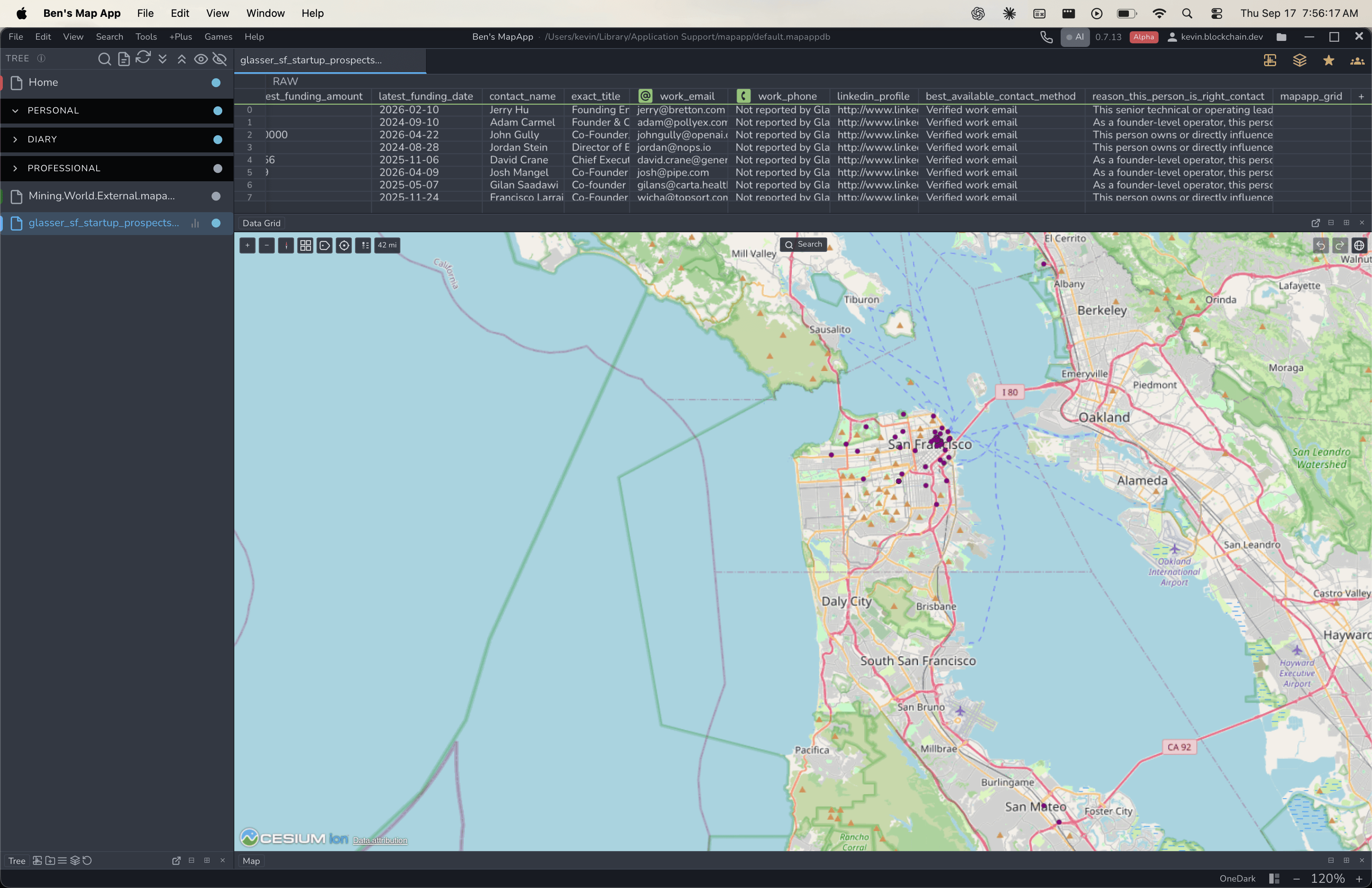Viewport: 1372px width, 888px height.
Task: Open macOS Spotlight search icon
Action: [1187, 13]
